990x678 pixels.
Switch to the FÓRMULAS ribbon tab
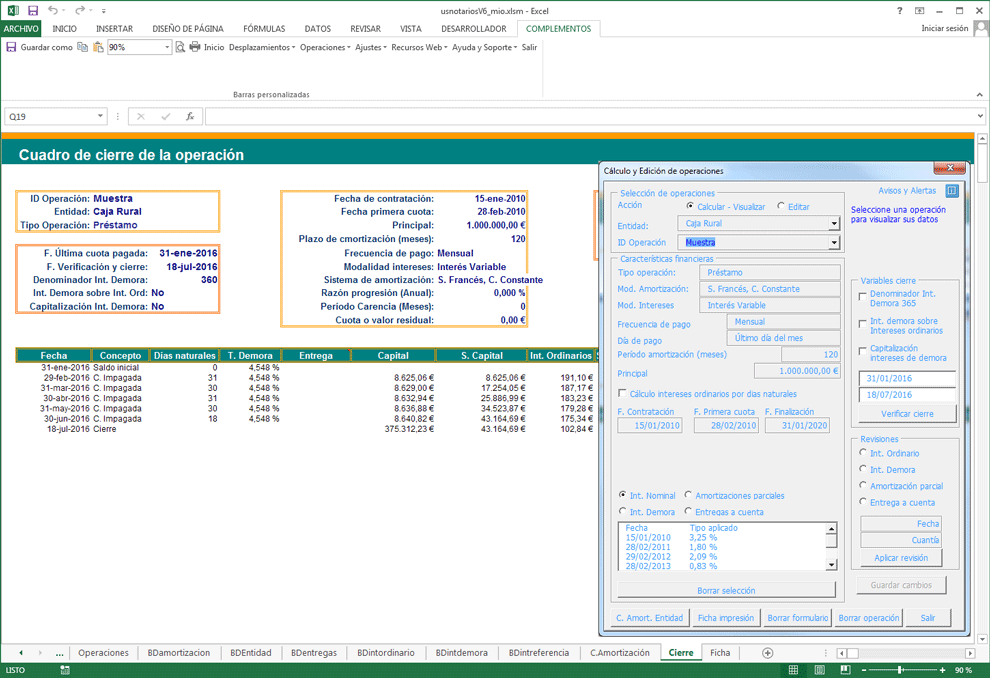click(x=264, y=28)
